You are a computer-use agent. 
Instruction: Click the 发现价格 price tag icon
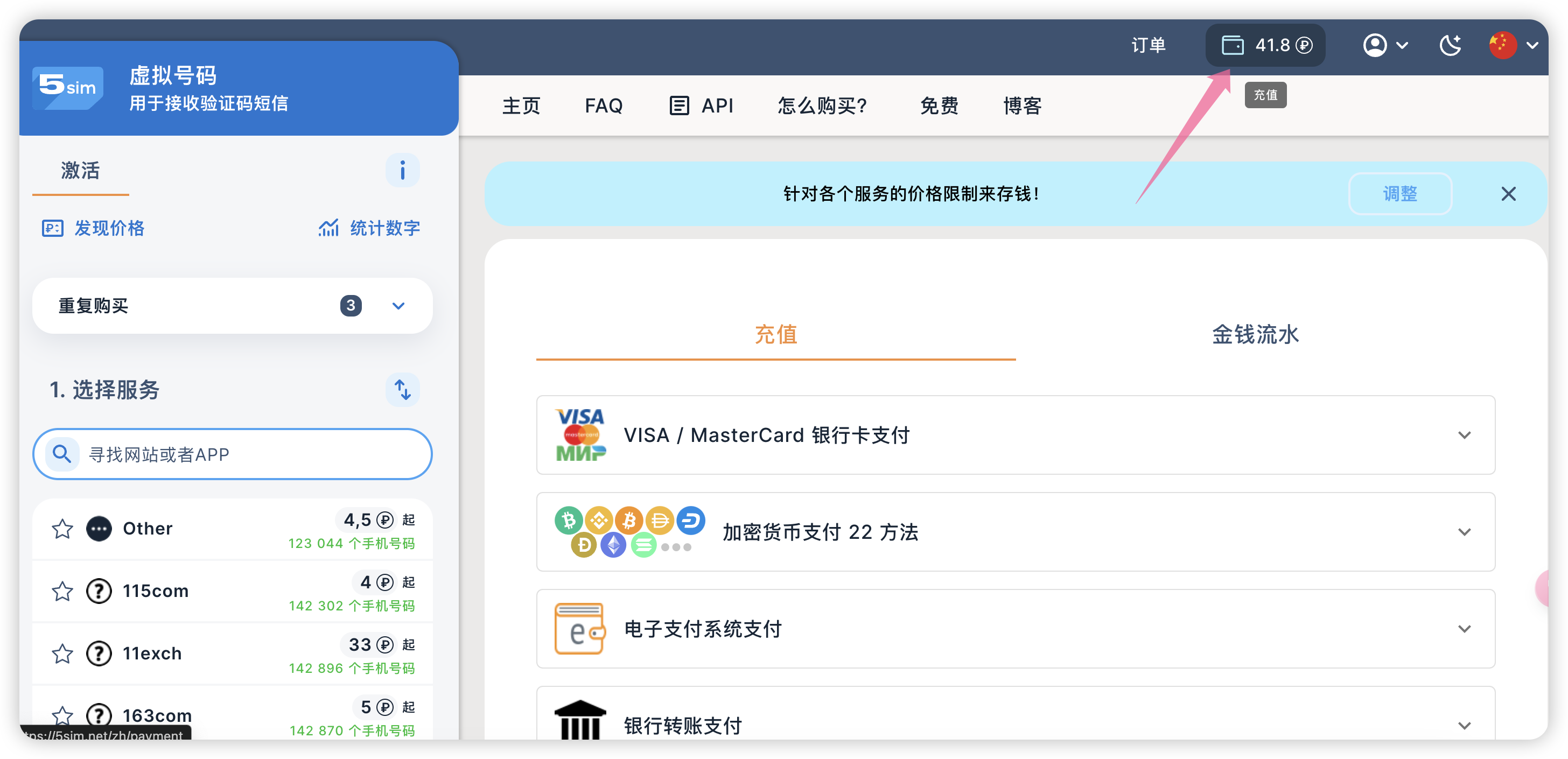point(52,228)
